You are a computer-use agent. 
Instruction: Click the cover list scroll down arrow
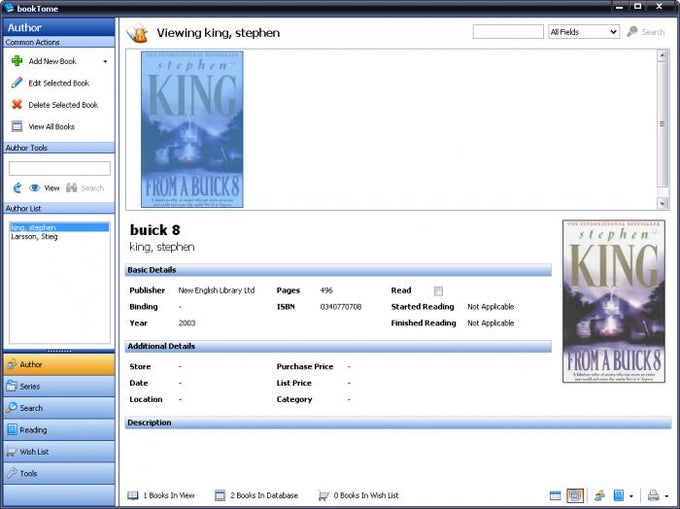(x=662, y=202)
